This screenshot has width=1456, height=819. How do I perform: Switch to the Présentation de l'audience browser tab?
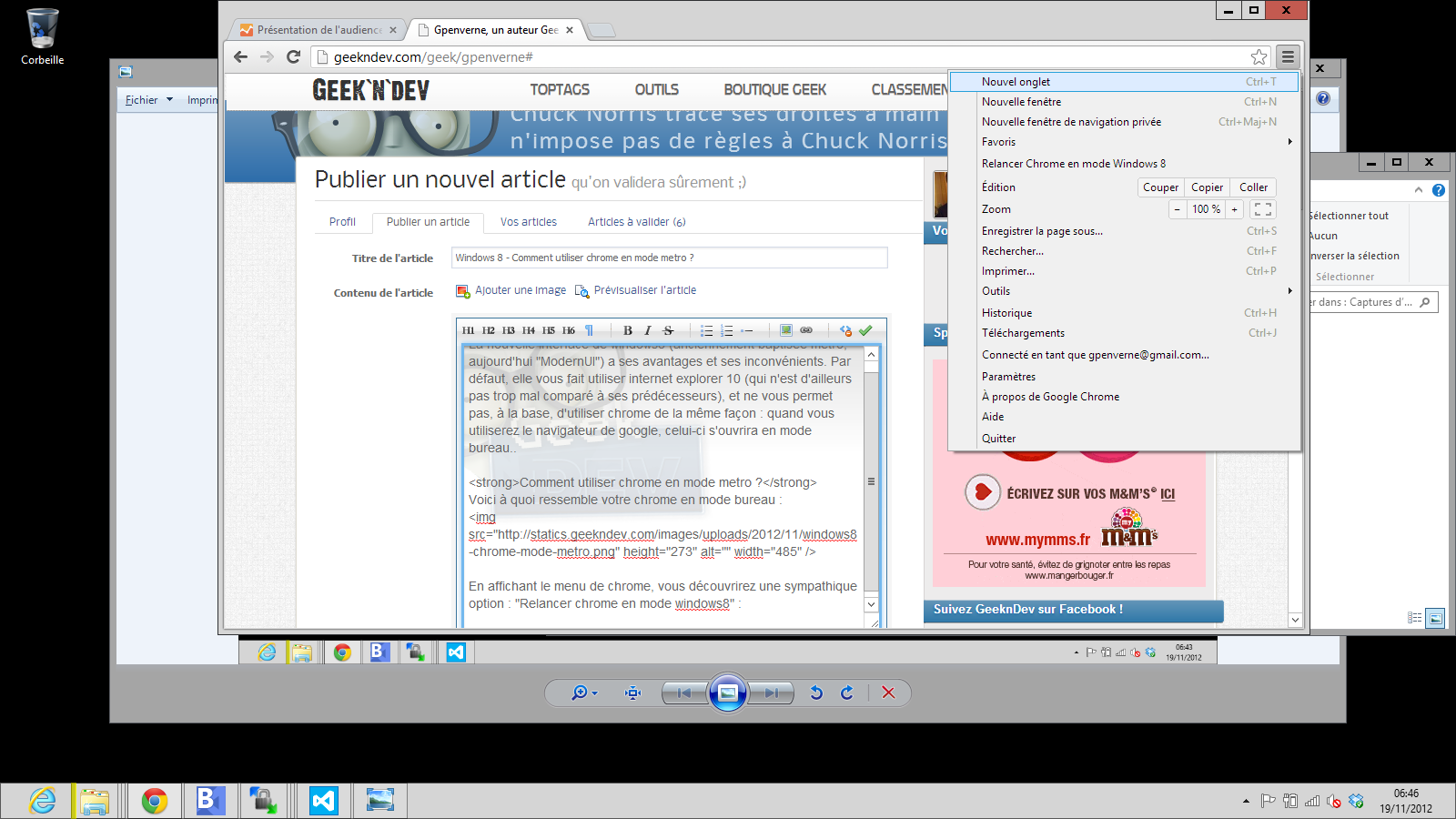tap(317, 30)
